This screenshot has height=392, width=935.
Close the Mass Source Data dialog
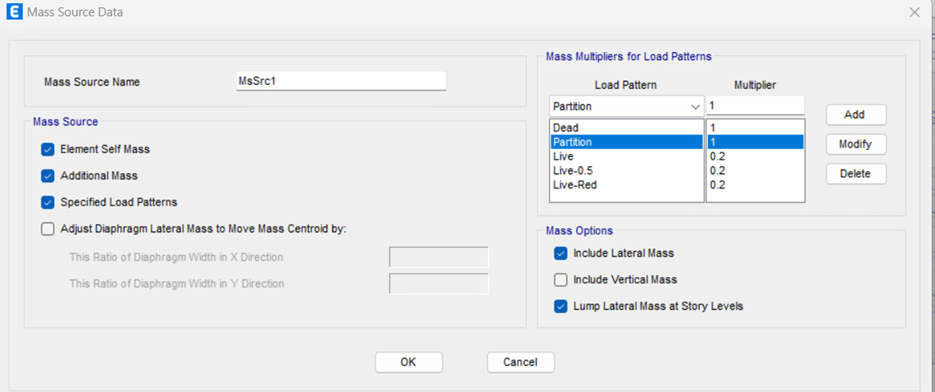(x=914, y=12)
